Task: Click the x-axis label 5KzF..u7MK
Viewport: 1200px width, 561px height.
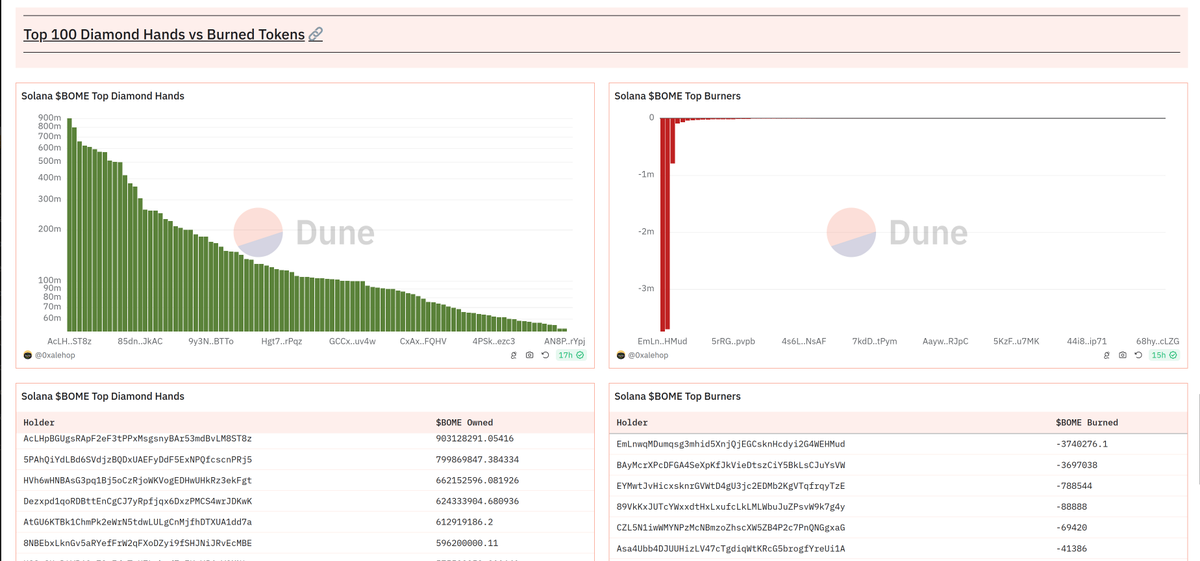Action: (x=1016, y=341)
